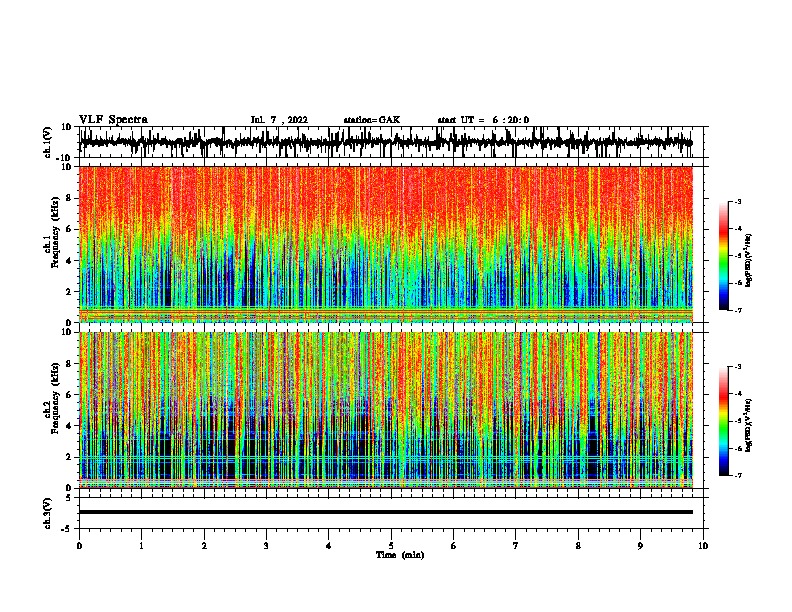Viewport: 792px width, 612px height.
Task: Select the date text "Jul 7, 2022"
Action: (x=279, y=120)
